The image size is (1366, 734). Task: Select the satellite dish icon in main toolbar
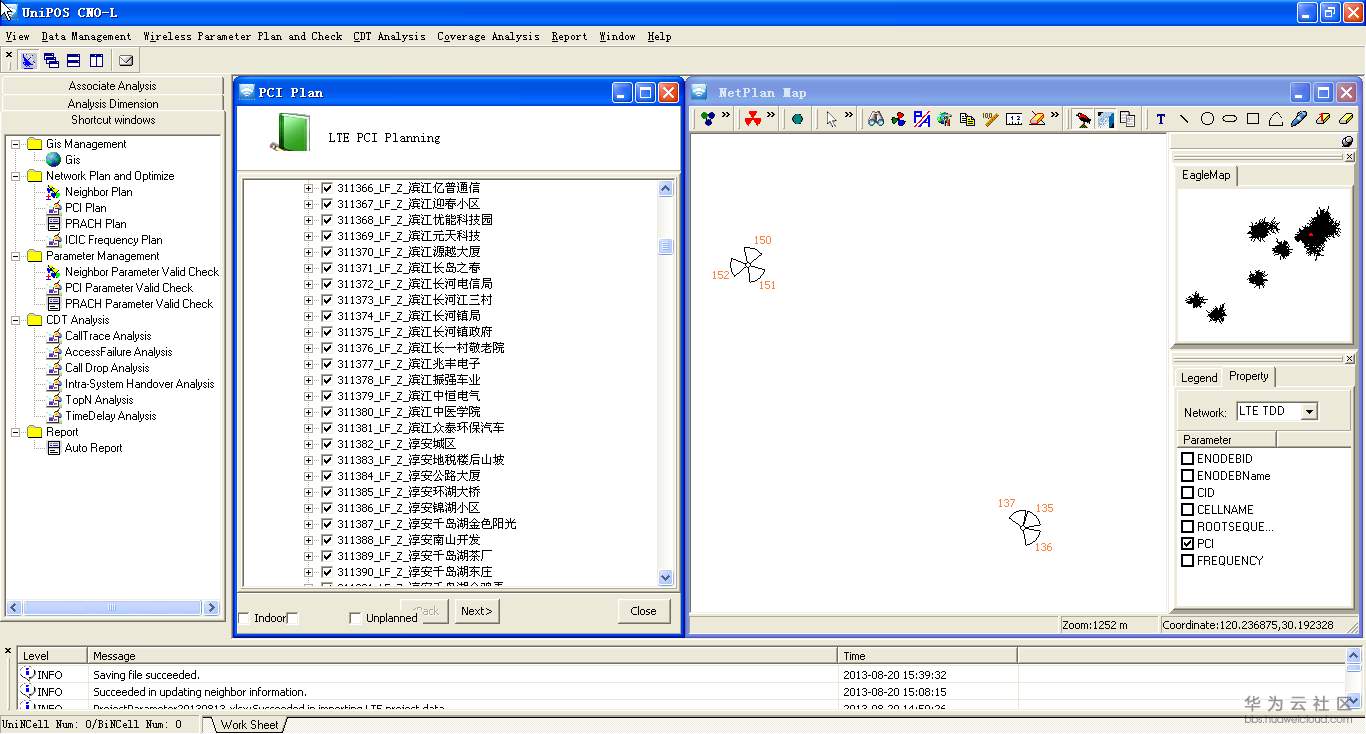pos(28,60)
